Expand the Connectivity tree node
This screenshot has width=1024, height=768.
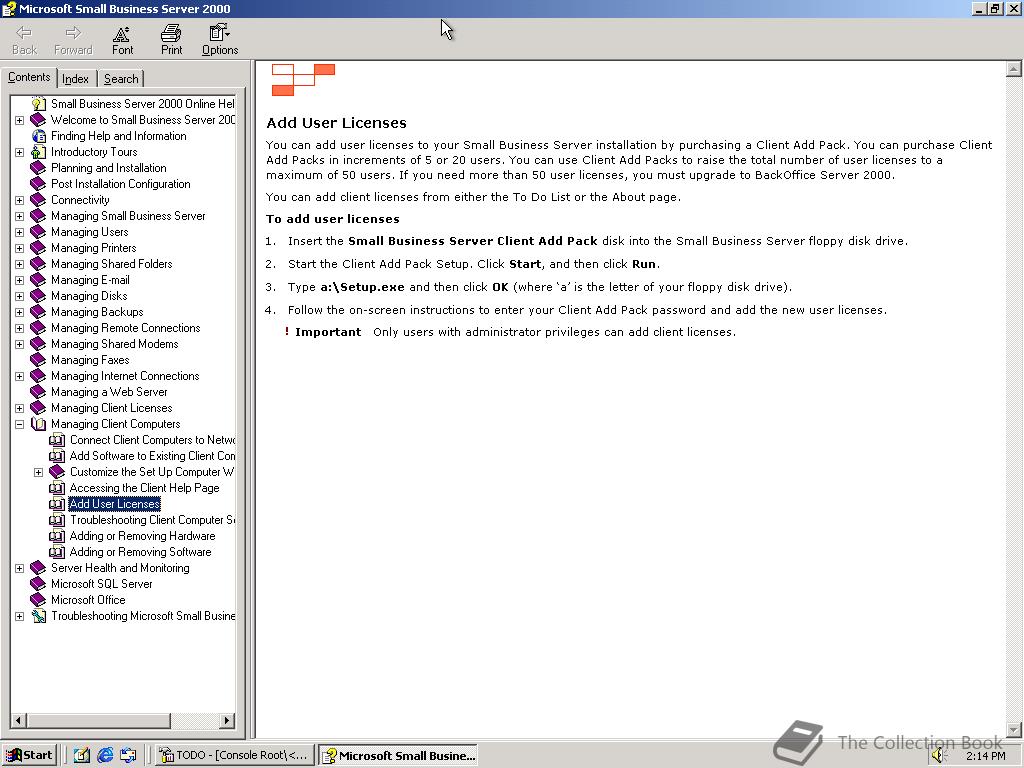pyautogui.click(x=20, y=200)
